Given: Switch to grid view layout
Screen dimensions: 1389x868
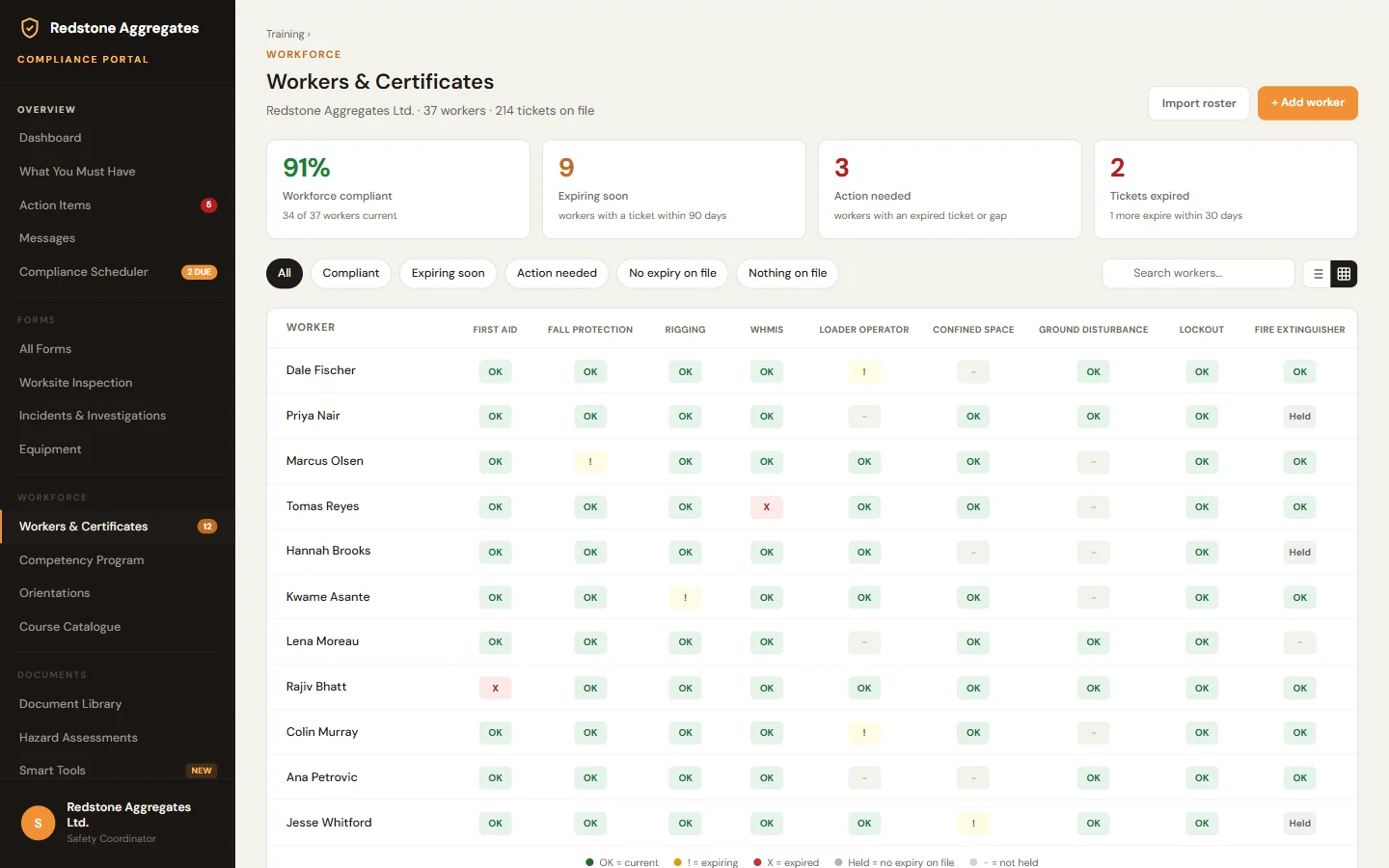Looking at the screenshot, I should click(1344, 274).
